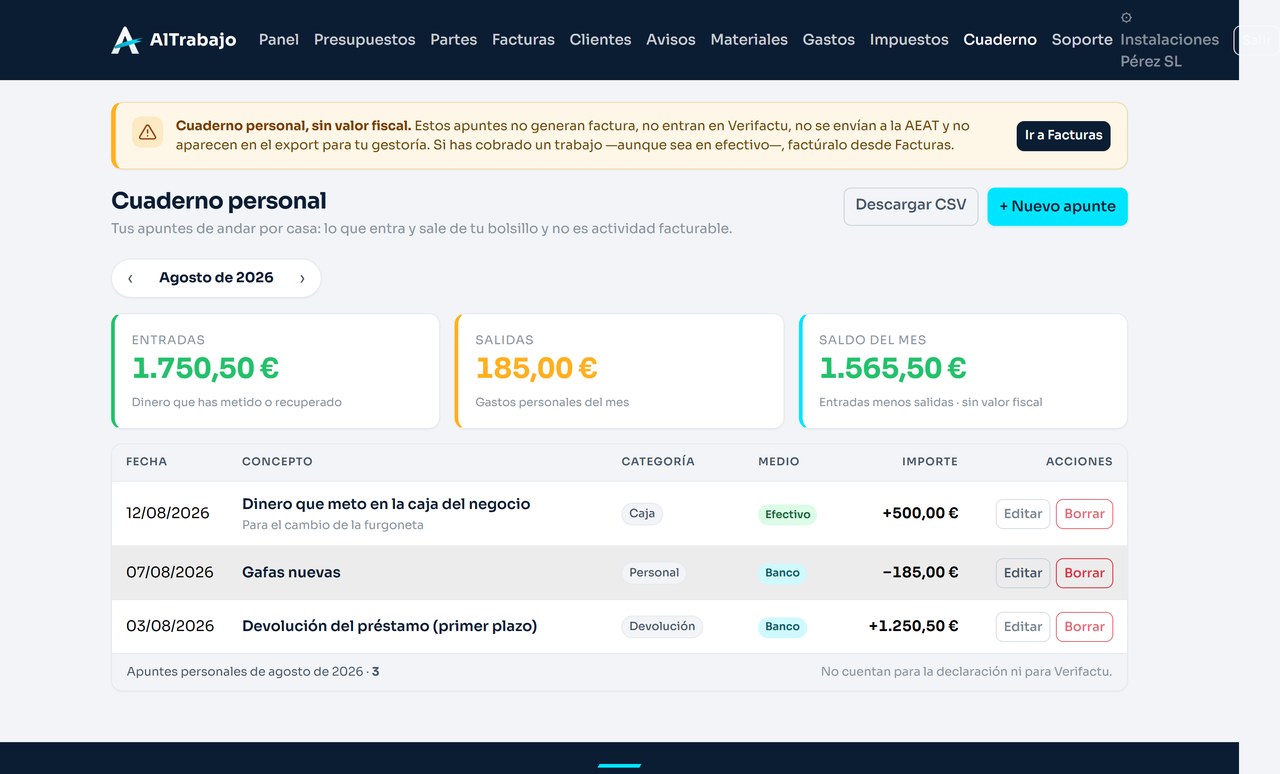
Task: Edit the Gafas nuevas entry
Action: tap(1023, 573)
